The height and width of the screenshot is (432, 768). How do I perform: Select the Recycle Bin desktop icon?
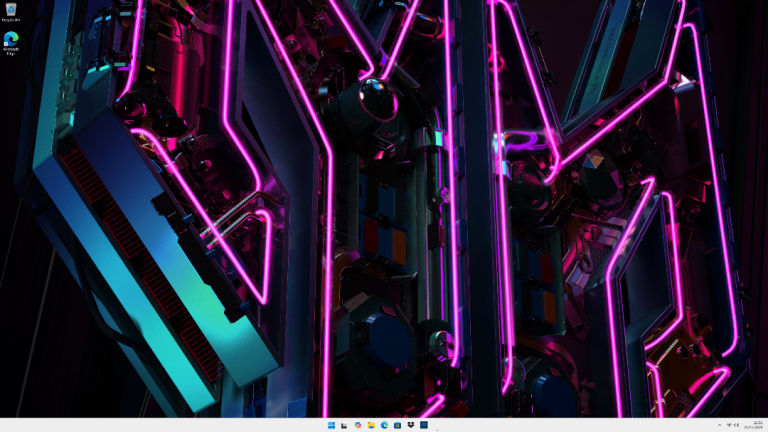(x=11, y=13)
